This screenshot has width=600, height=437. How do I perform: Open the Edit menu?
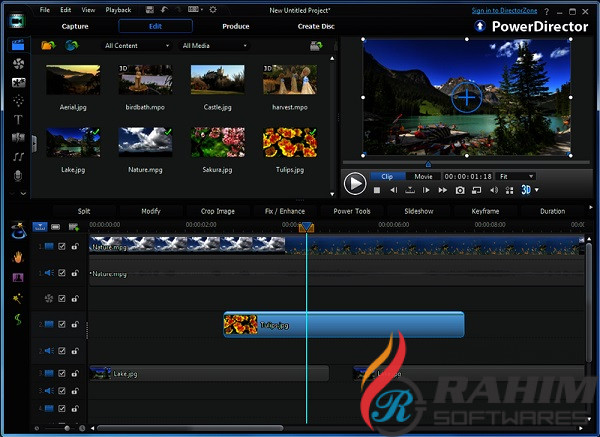pos(66,10)
